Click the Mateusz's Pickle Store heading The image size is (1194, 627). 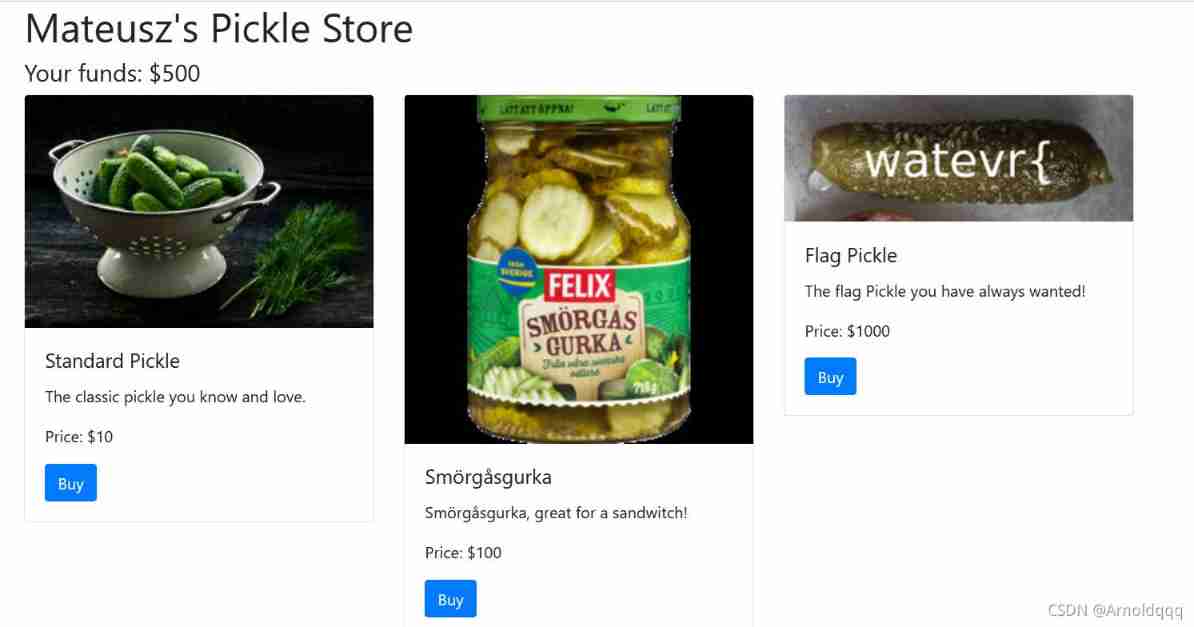click(219, 29)
